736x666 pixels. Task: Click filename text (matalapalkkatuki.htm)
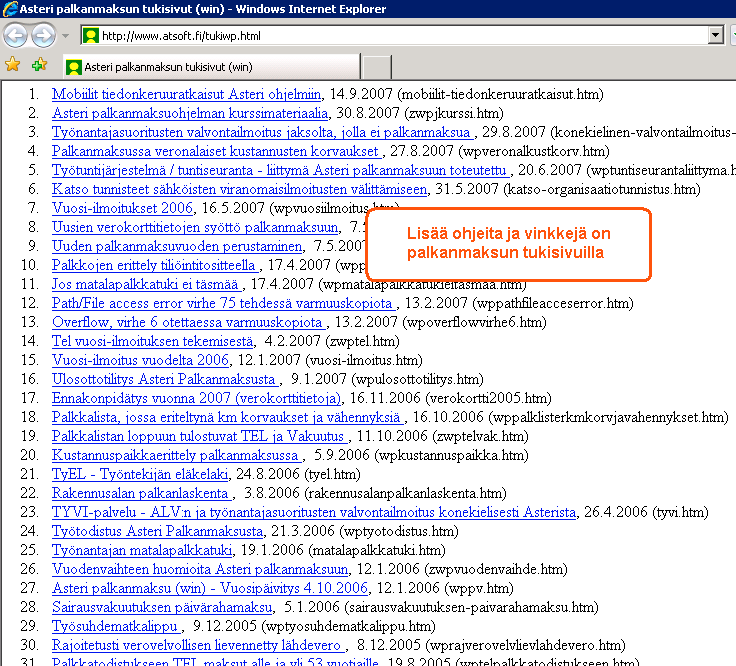point(377,550)
